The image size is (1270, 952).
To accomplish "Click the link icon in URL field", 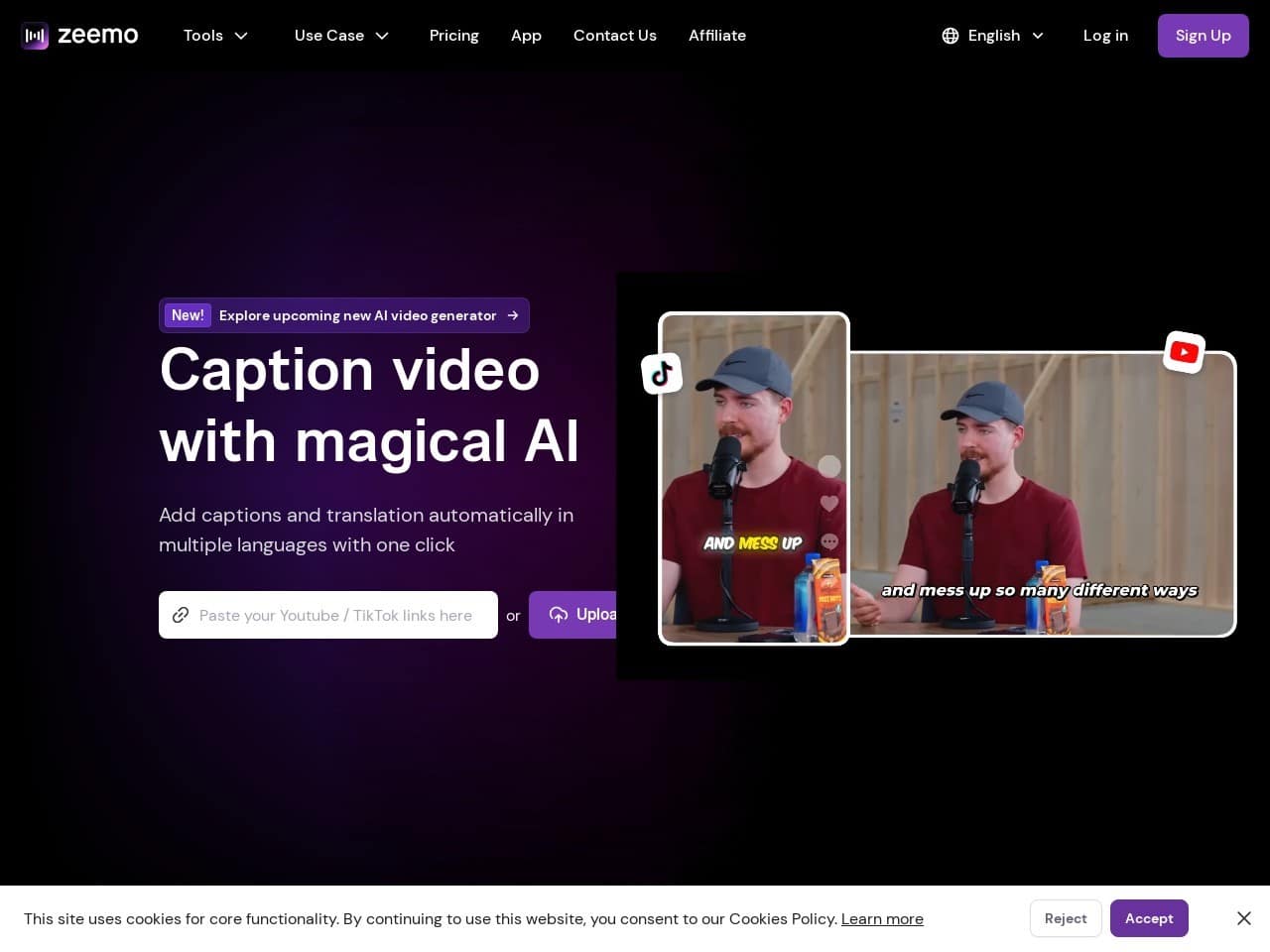I will click(x=181, y=615).
